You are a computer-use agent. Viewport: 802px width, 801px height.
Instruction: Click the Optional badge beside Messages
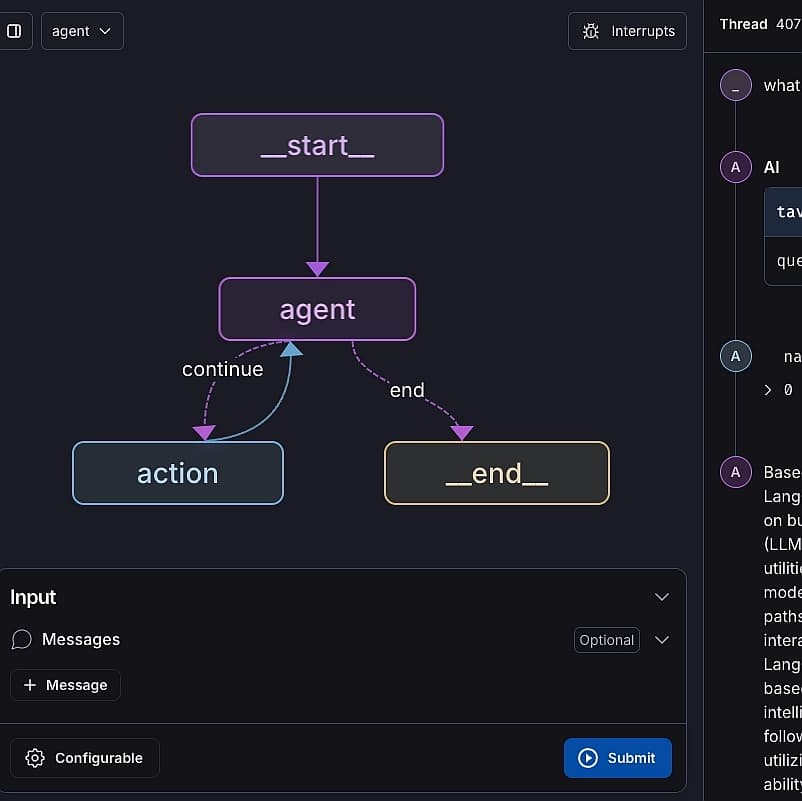pyautogui.click(x=606, y=640)
